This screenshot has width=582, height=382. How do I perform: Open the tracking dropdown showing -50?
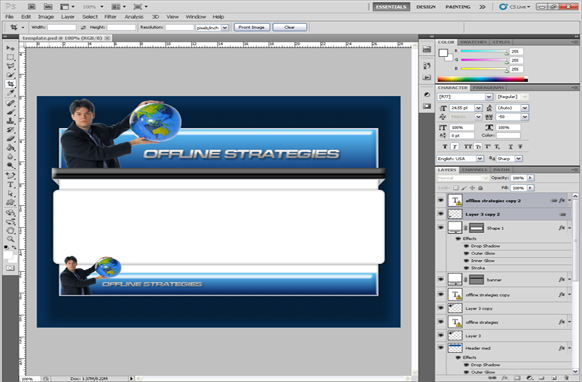(524, 117)
